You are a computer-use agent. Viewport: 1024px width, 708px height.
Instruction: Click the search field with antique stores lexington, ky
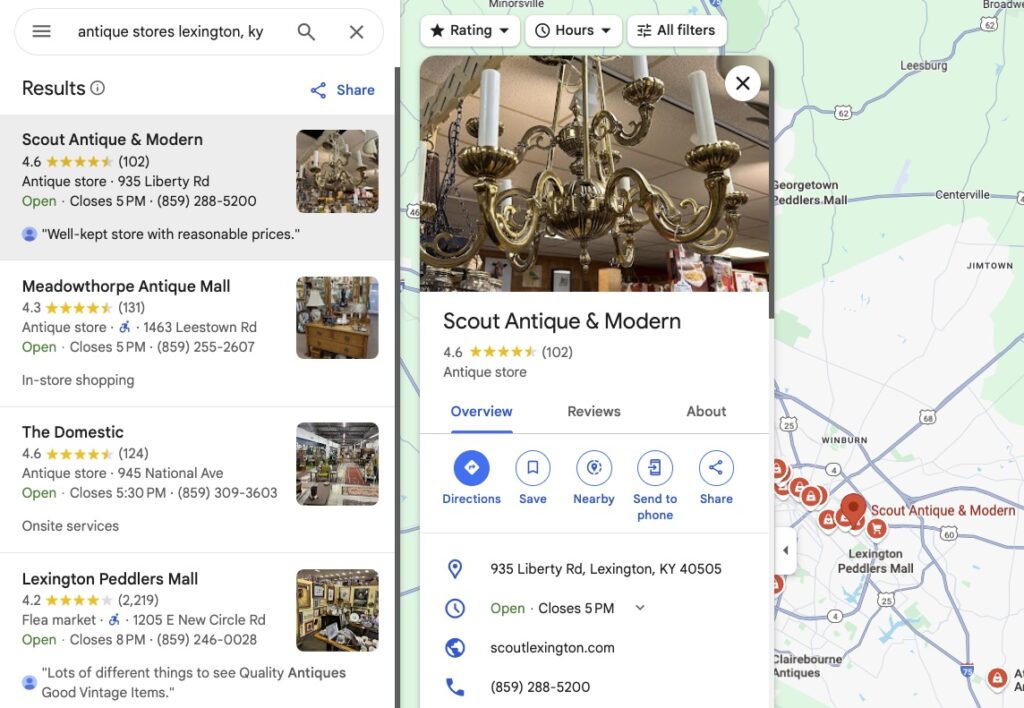pos(170,31)
